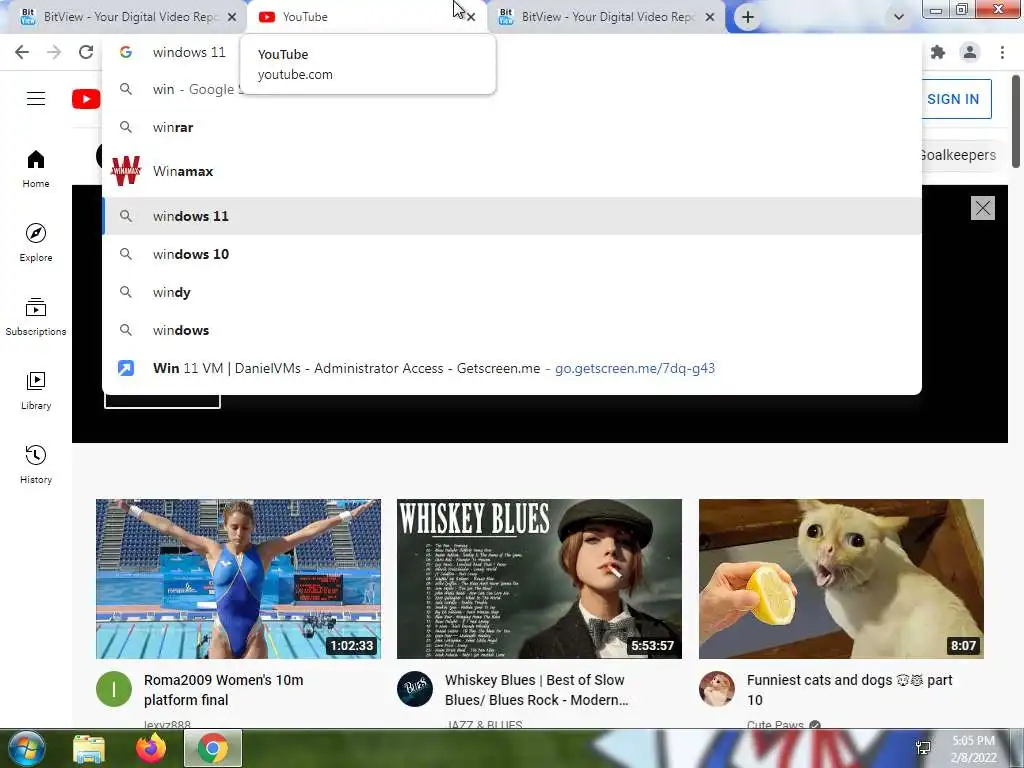Expand the tab search dropdown arrow
This screenshot has height=768, width=1024.
pos(899,17)
